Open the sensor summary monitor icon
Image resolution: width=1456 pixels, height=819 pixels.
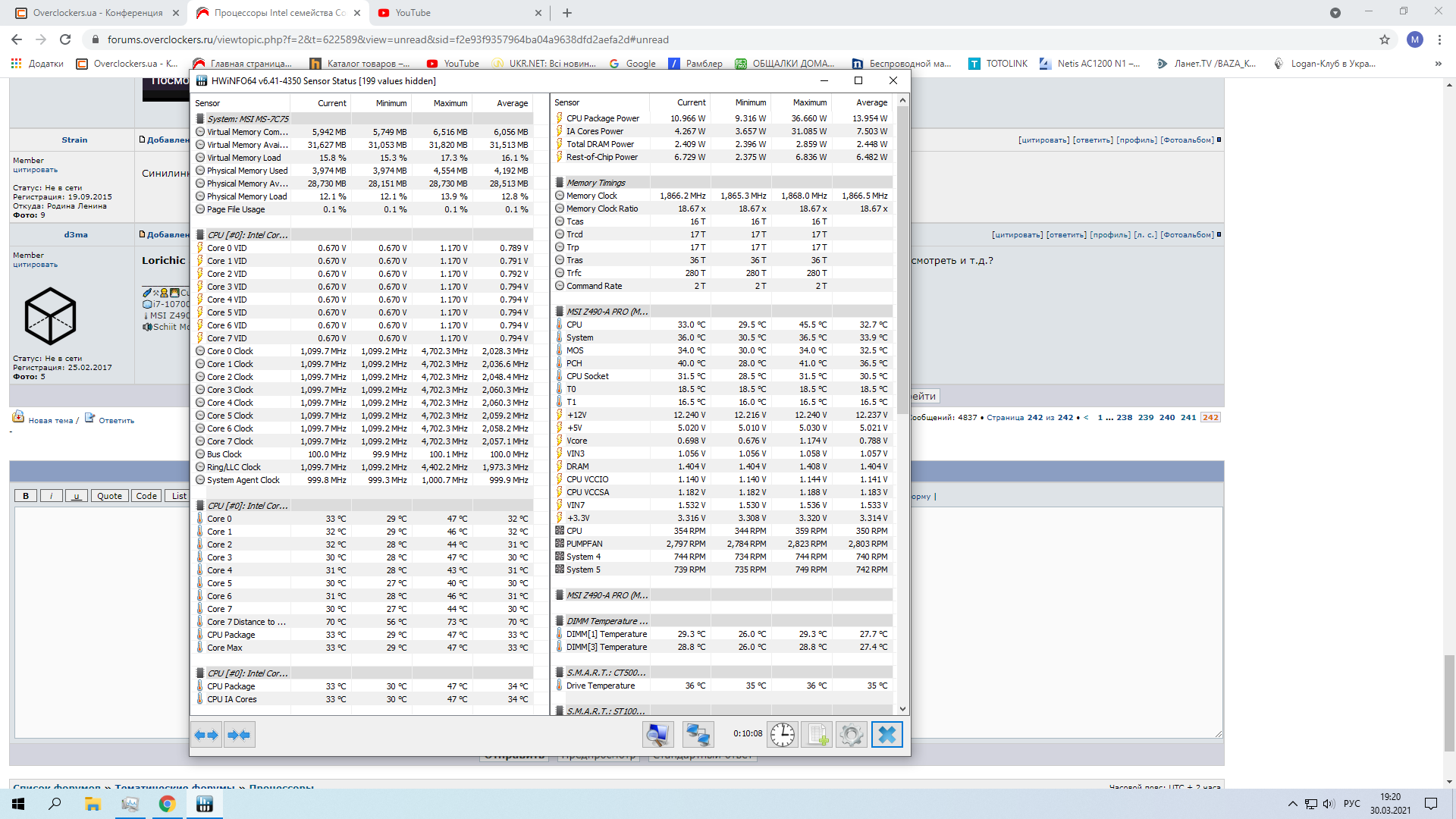[657, 735]
